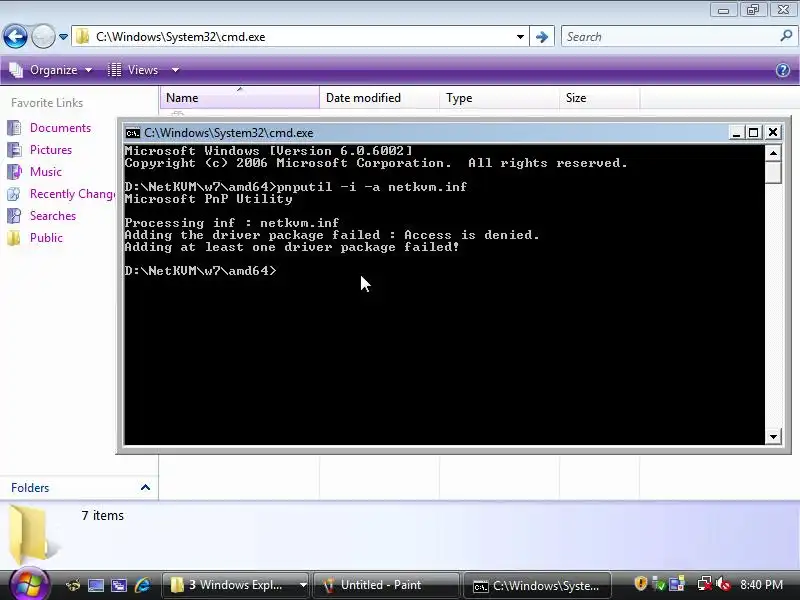Minimize the Explorer window
Viewport: 800px width, 600px height.
pos(723,10)
